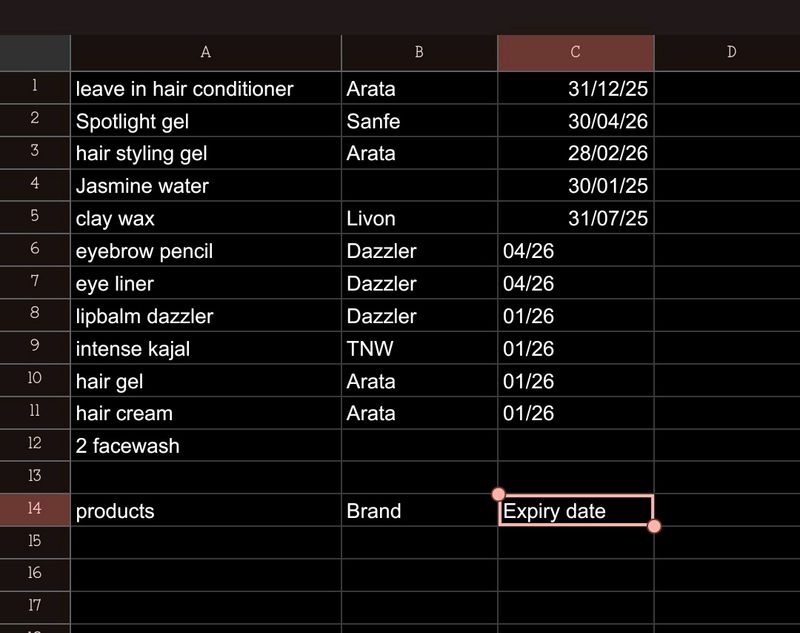
Task: Select row 1 header
Action: [x=35, y=87]
